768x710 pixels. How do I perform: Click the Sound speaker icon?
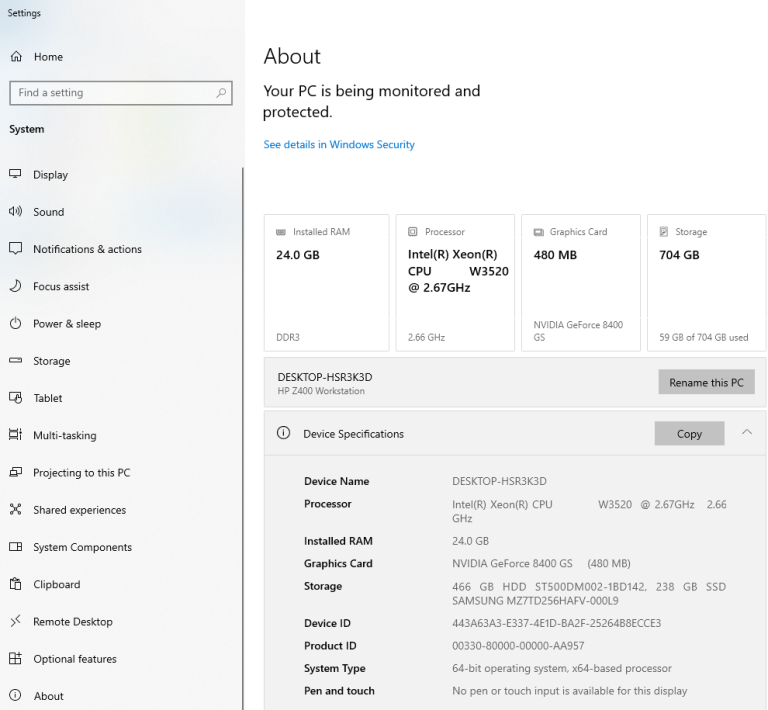click(x=16, y=212)
